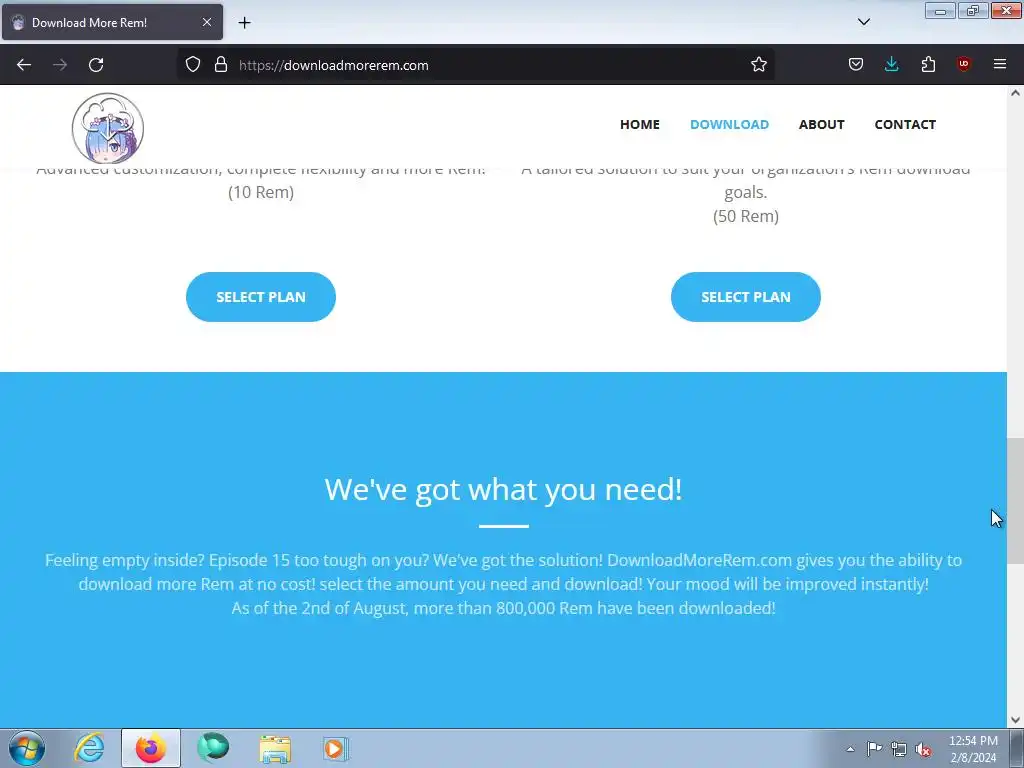Open the Firefox hamburger application menu

(999, 64)
